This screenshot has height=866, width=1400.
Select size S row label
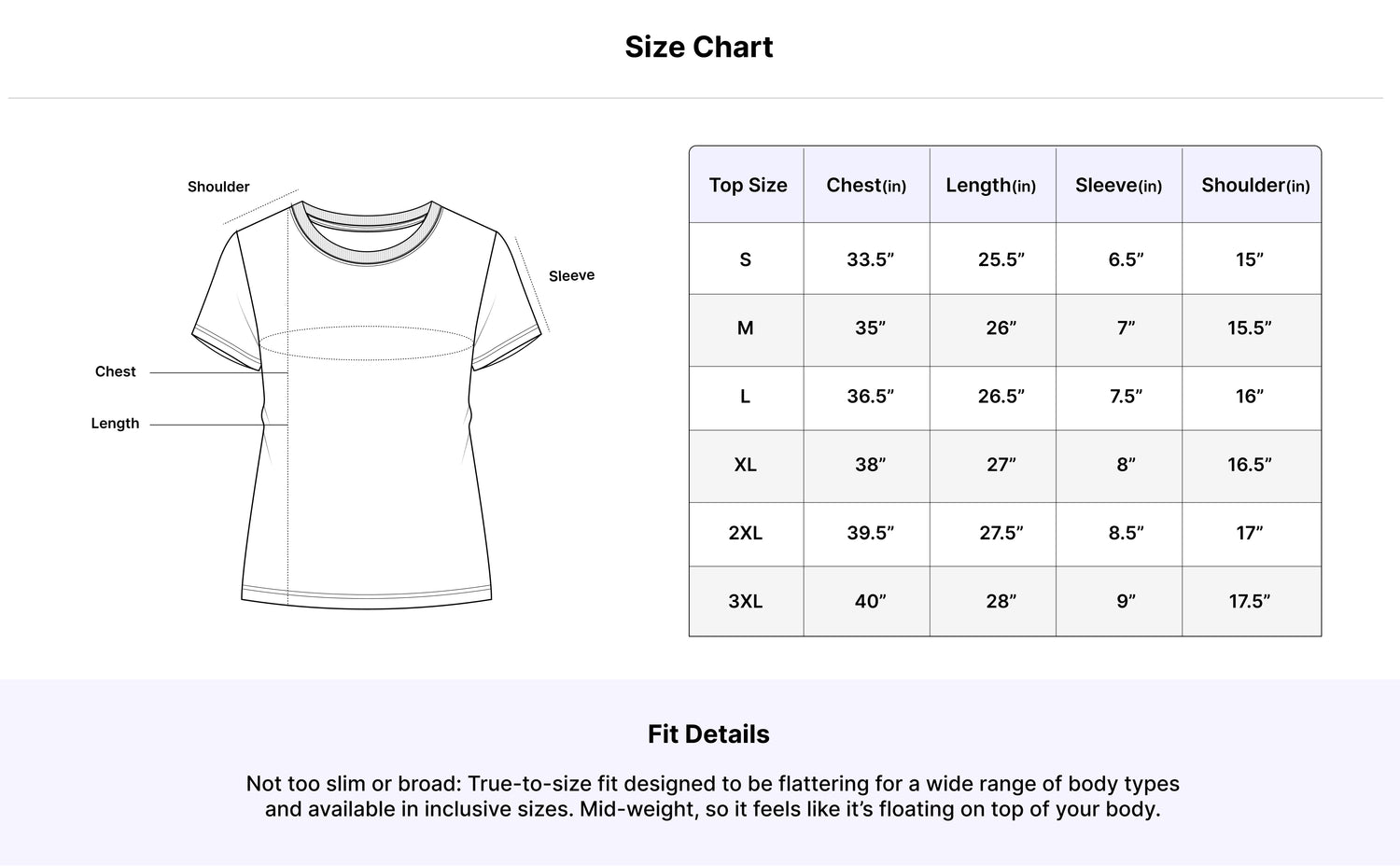pos(746,259)
